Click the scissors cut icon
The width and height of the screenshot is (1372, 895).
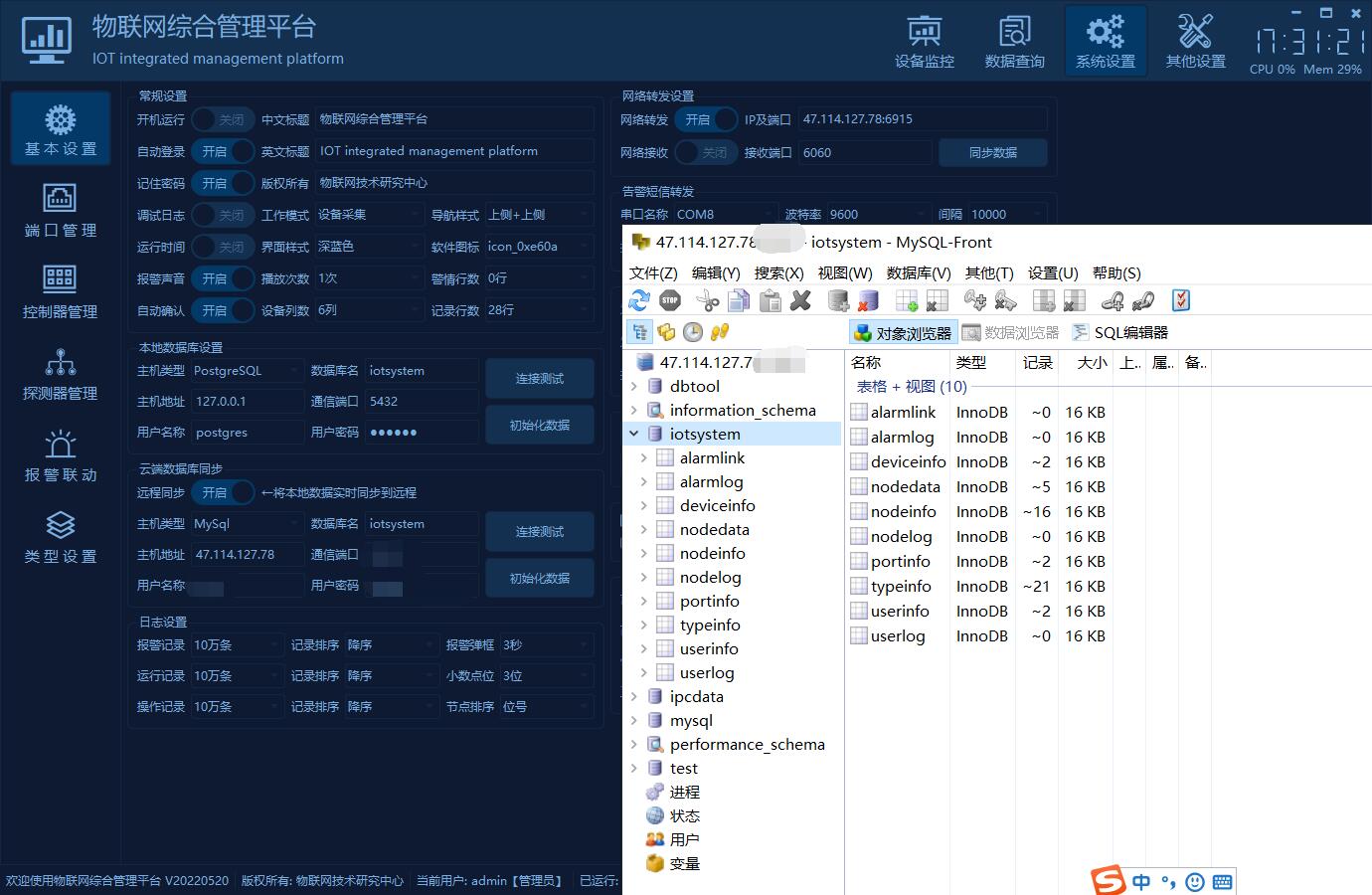(x=707, y=300)
